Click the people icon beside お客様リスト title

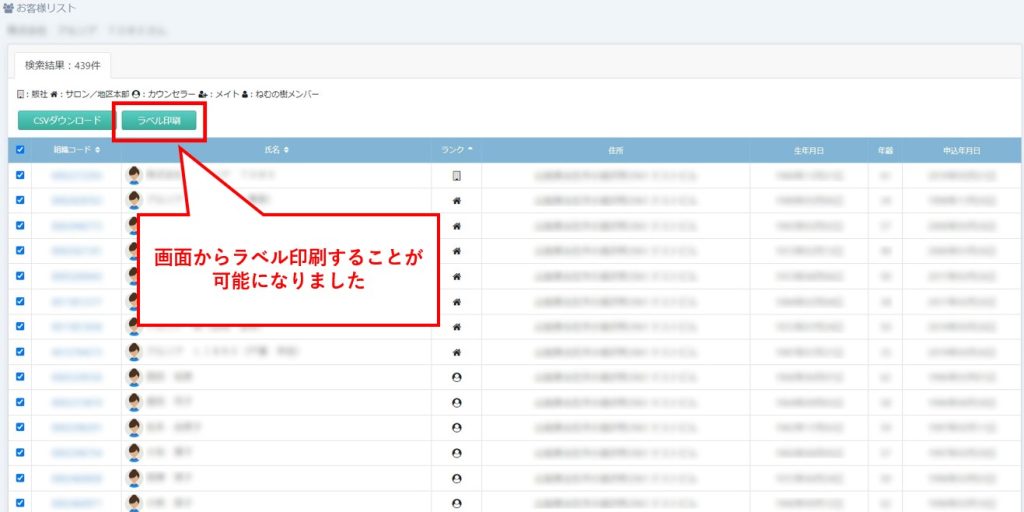click(x=8, y=8)
